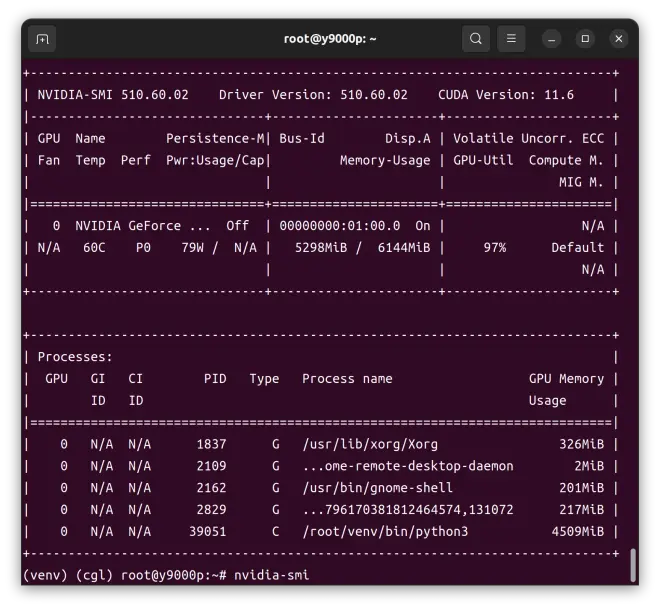This screenshot has width=660, height=609.
Task: Click PID 1837
Action: click(211, 444)
